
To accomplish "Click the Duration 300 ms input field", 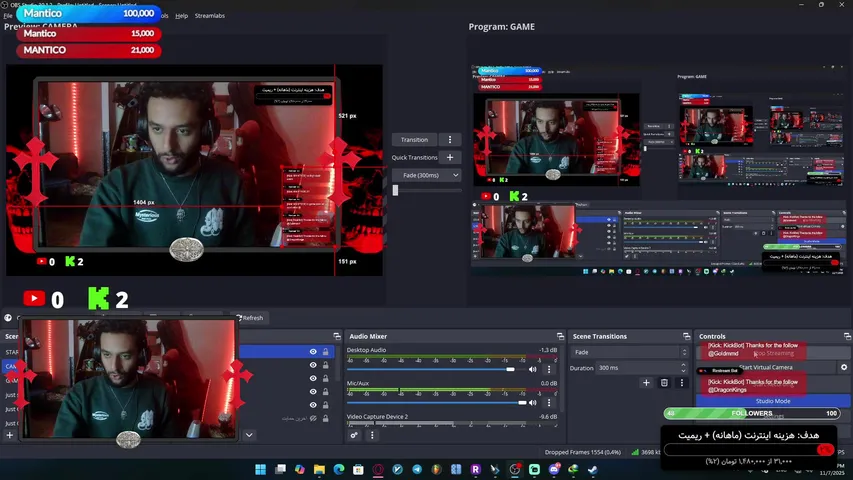I will tap(638, 368).
